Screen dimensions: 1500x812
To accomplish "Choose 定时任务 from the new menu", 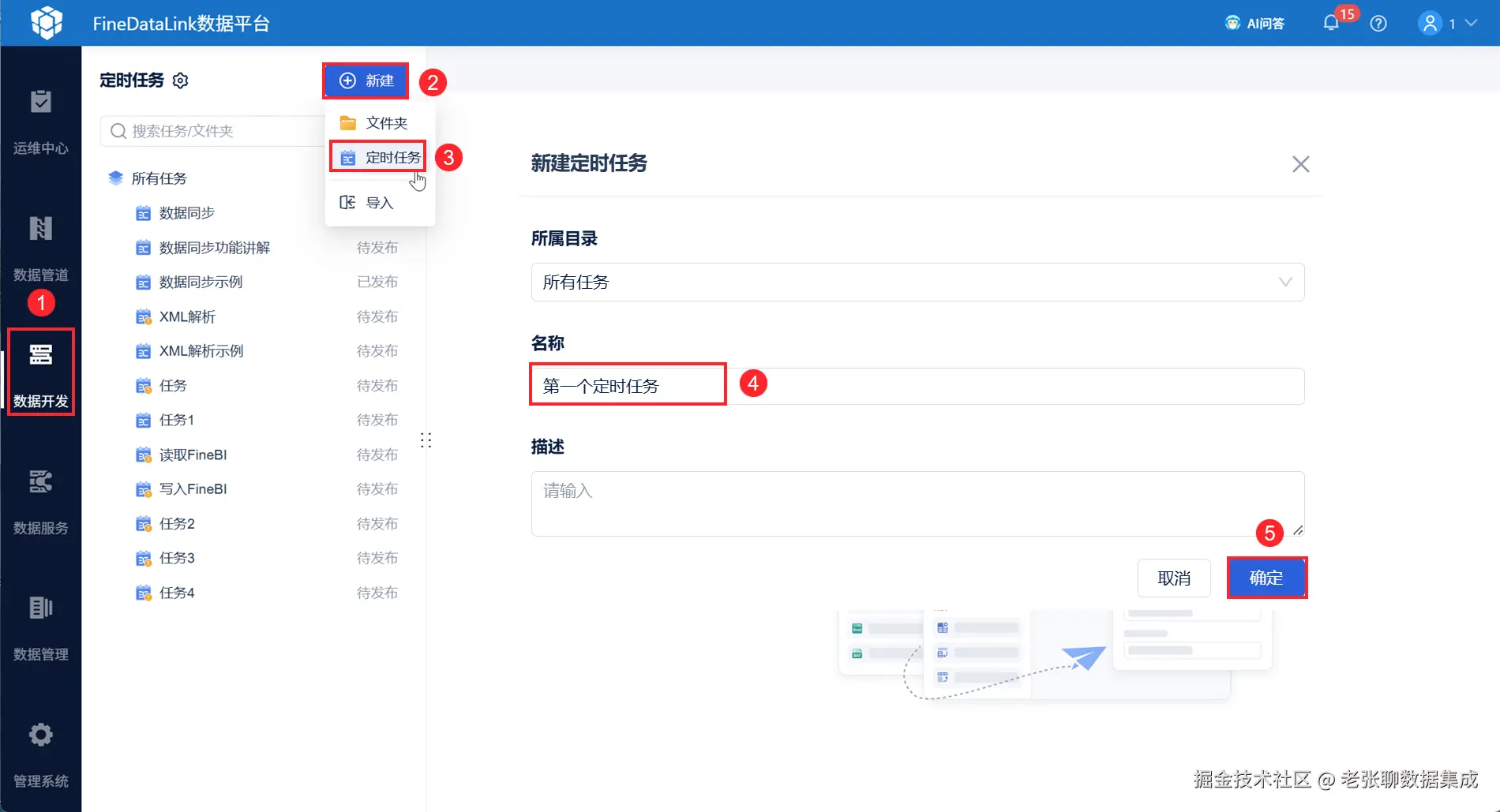I will point(379,158).
